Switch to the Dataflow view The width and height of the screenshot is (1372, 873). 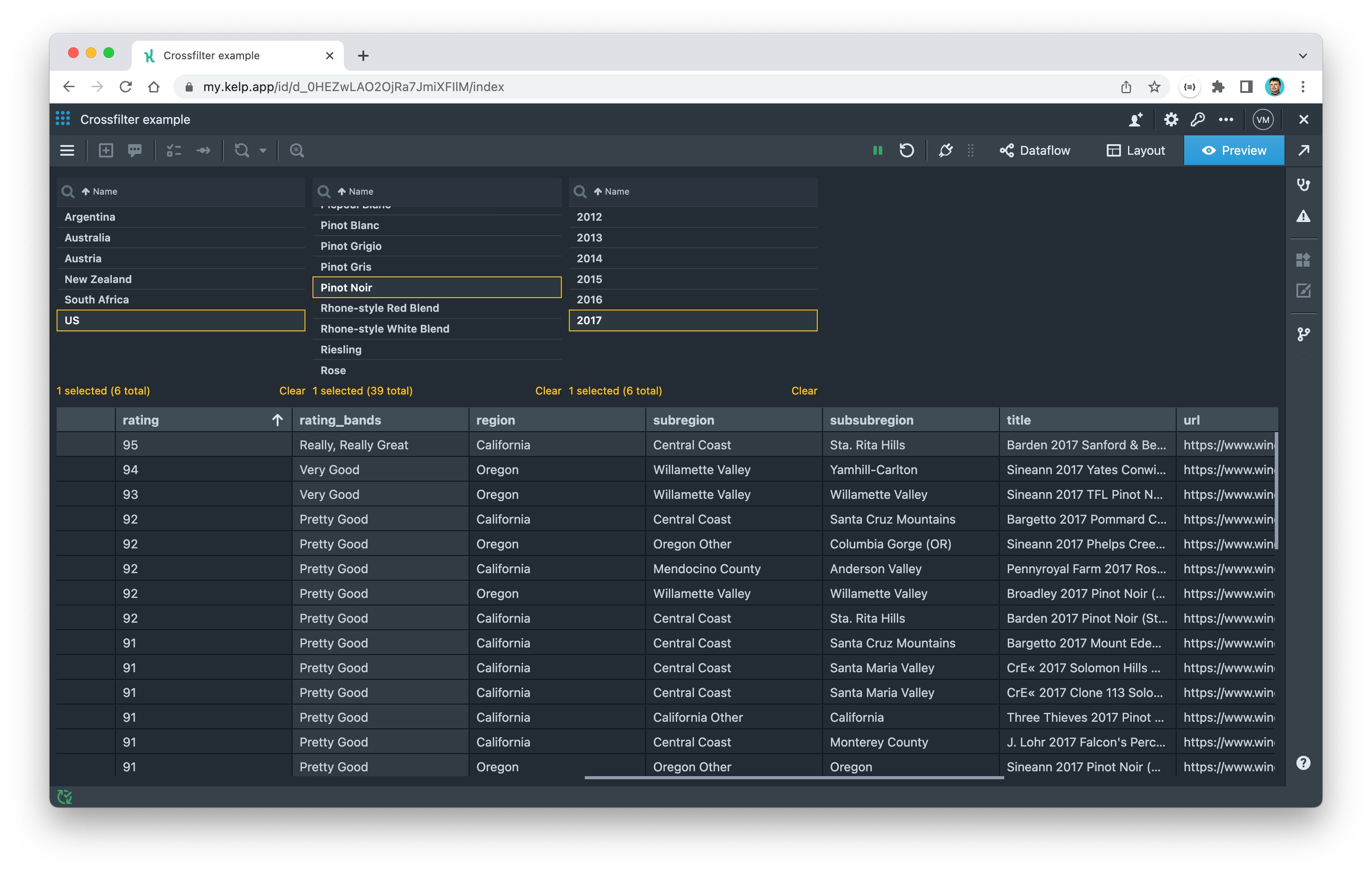pos(1035,150)
